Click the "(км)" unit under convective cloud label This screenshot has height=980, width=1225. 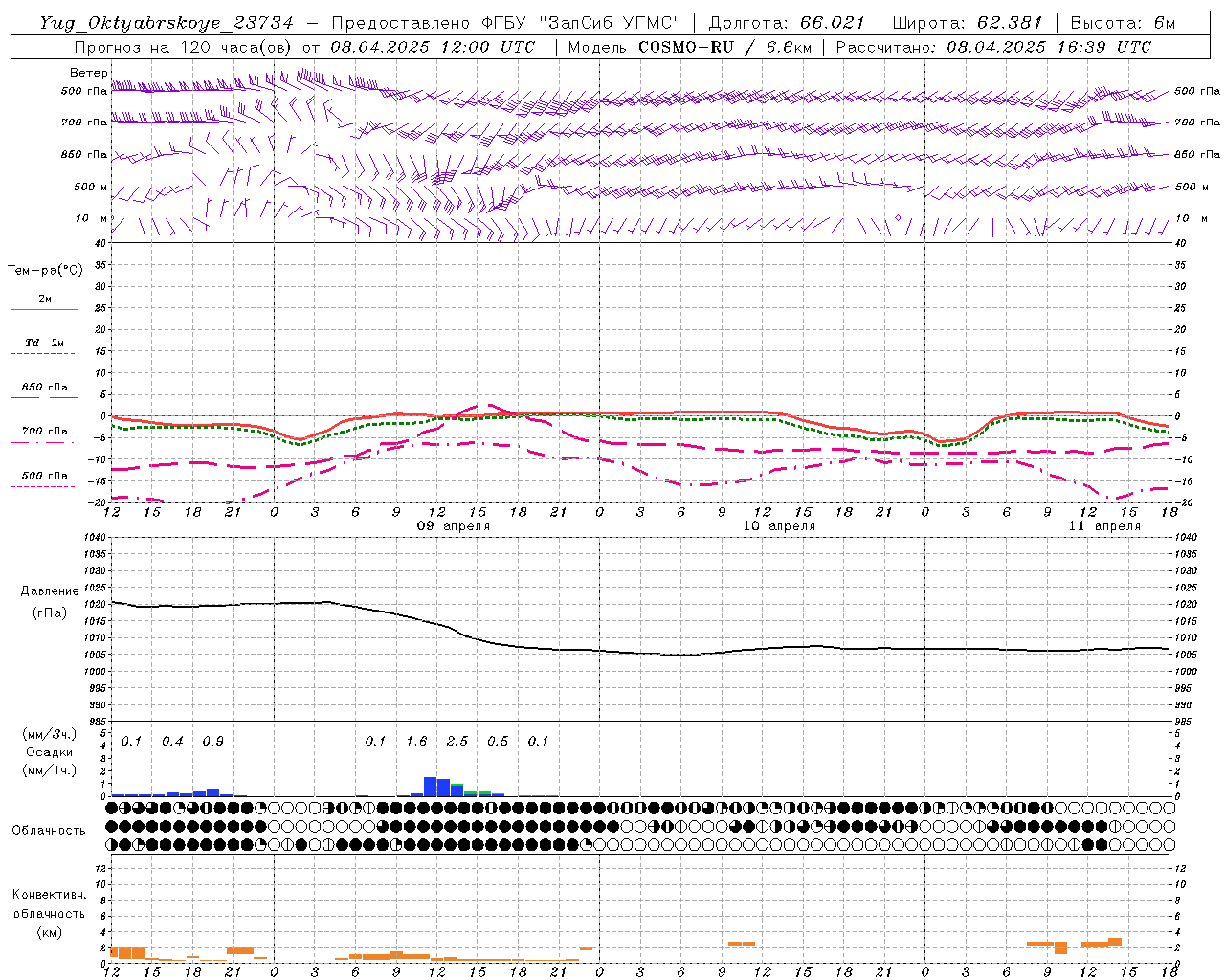(49, 932)
